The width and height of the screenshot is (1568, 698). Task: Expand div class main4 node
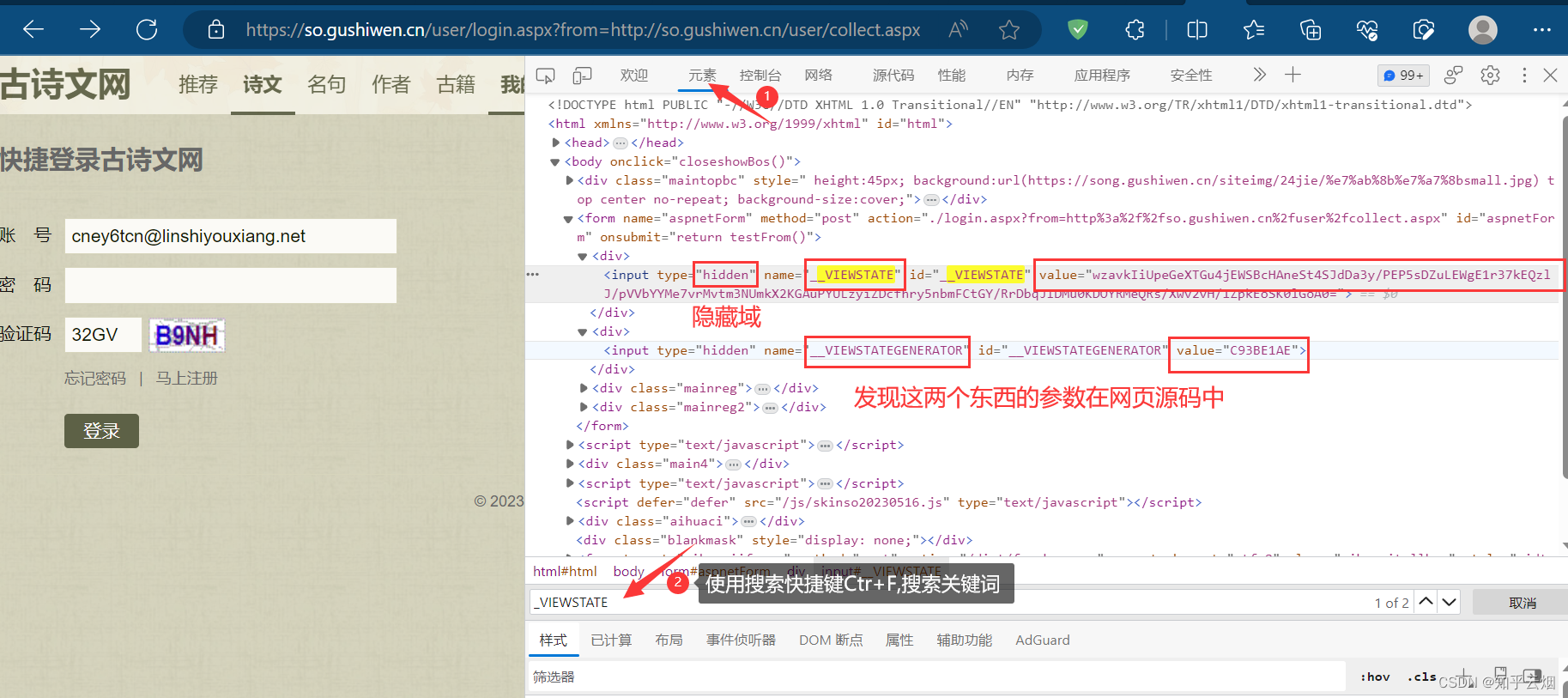(x=570, y=464)
